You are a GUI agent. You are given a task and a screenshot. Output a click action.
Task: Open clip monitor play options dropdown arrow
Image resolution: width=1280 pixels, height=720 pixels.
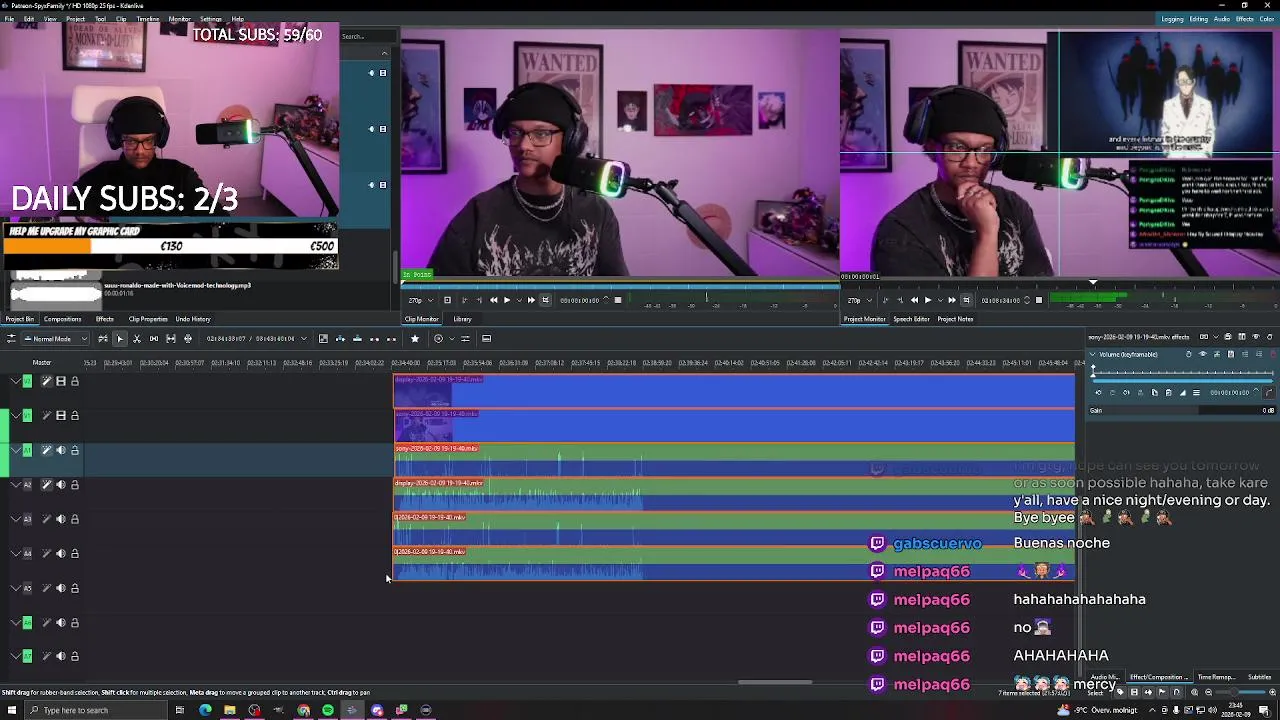[520, 300]
